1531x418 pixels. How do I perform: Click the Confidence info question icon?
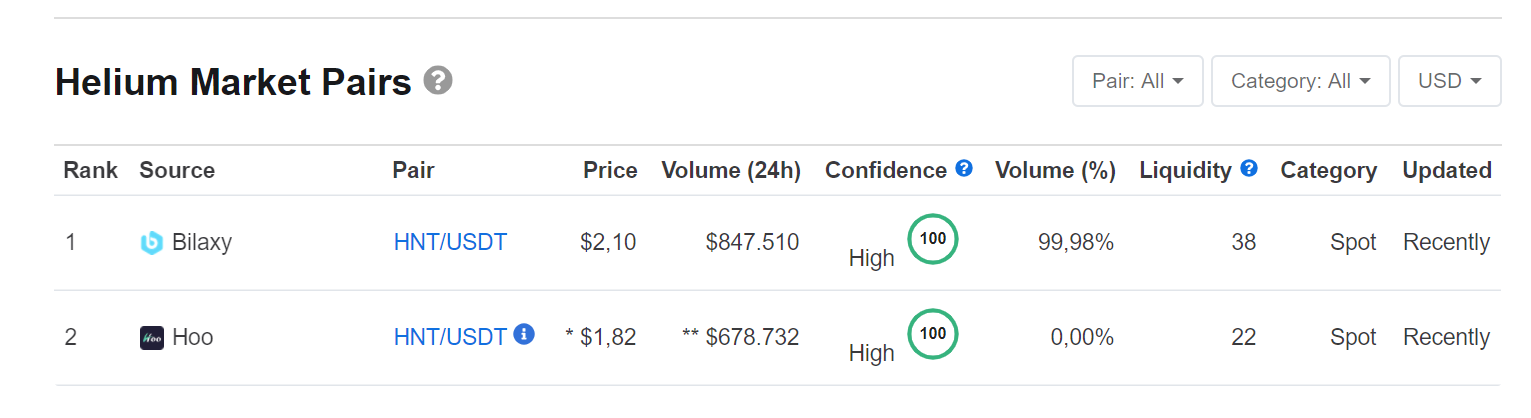[964, 169]
